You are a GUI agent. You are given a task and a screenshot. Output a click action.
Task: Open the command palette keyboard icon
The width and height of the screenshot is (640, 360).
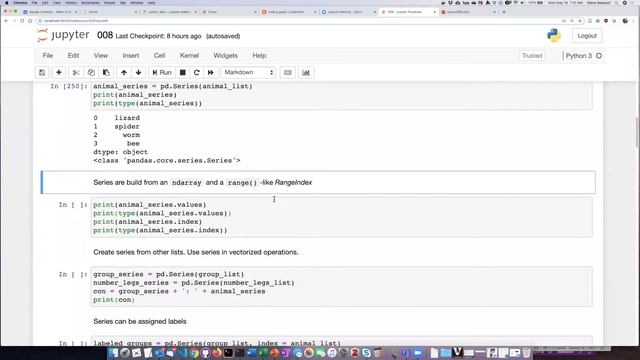pos(288,73)
